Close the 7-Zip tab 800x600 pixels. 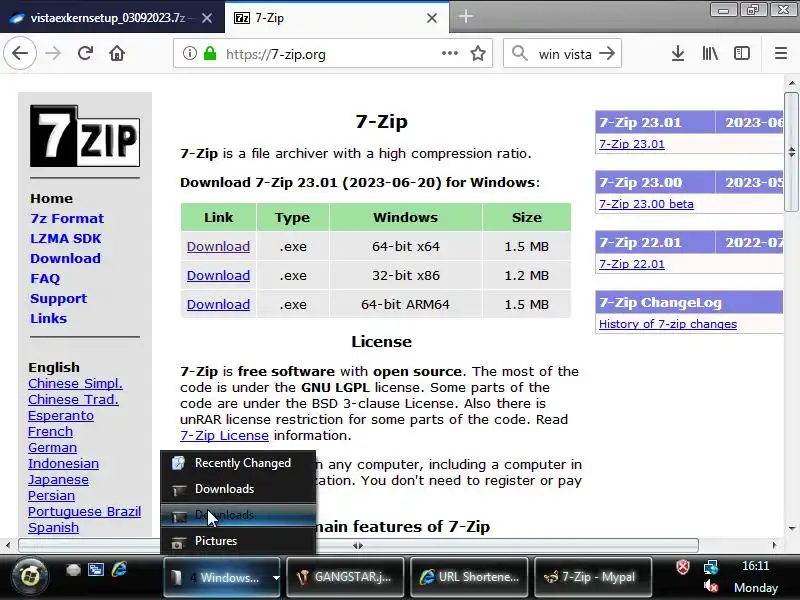click(x=432, y=18)
